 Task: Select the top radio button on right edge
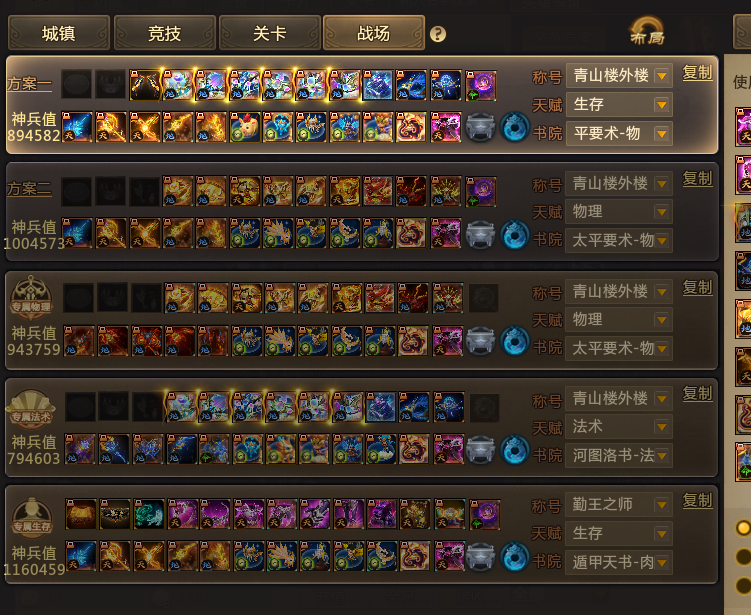coord(743,528)
